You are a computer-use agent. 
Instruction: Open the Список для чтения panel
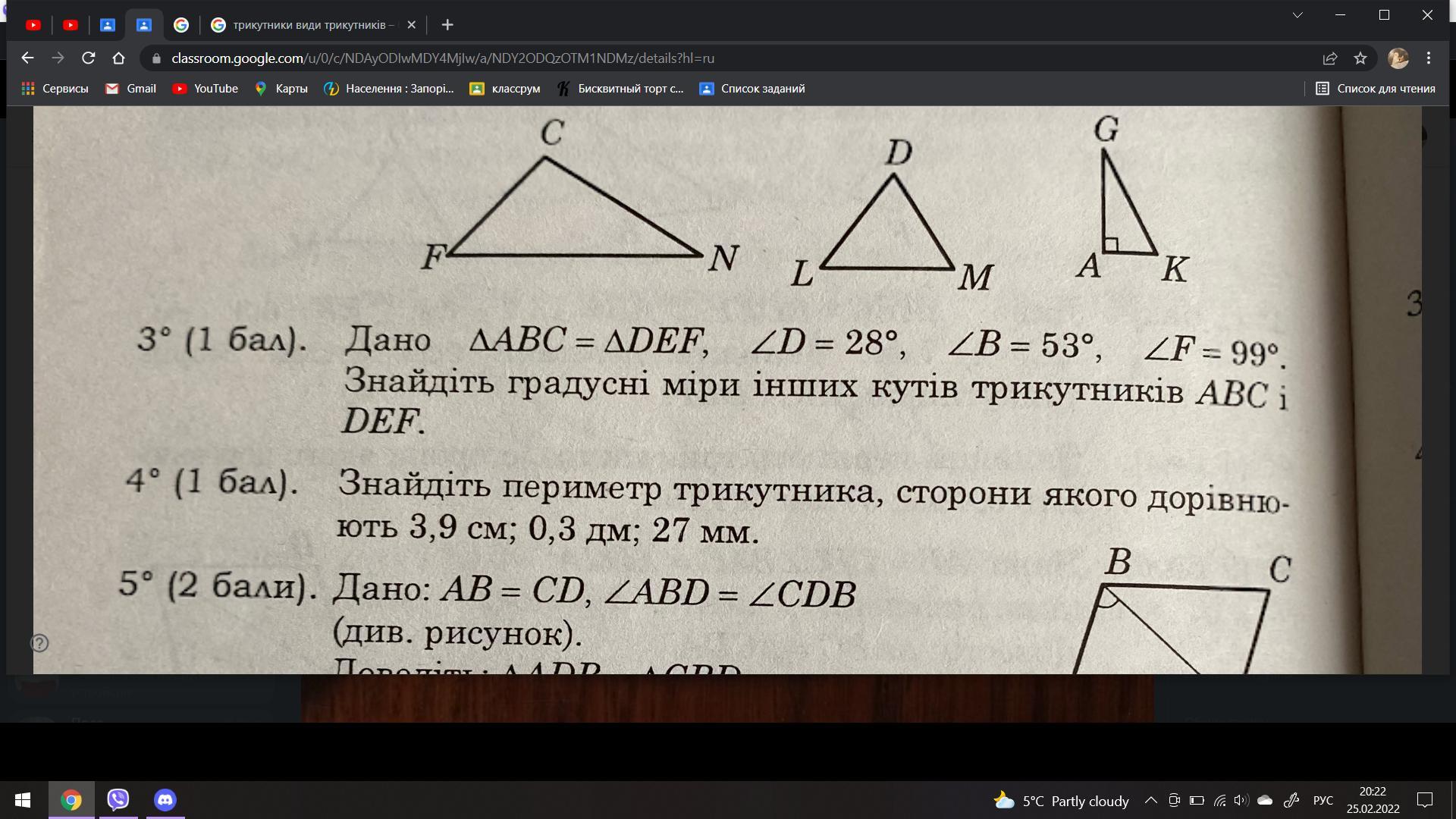pos(1375,89)
